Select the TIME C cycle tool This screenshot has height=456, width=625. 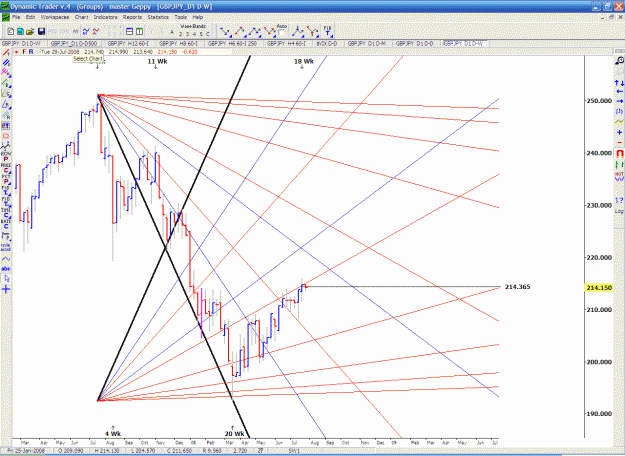pyautogui.click(x=6, y=213)
